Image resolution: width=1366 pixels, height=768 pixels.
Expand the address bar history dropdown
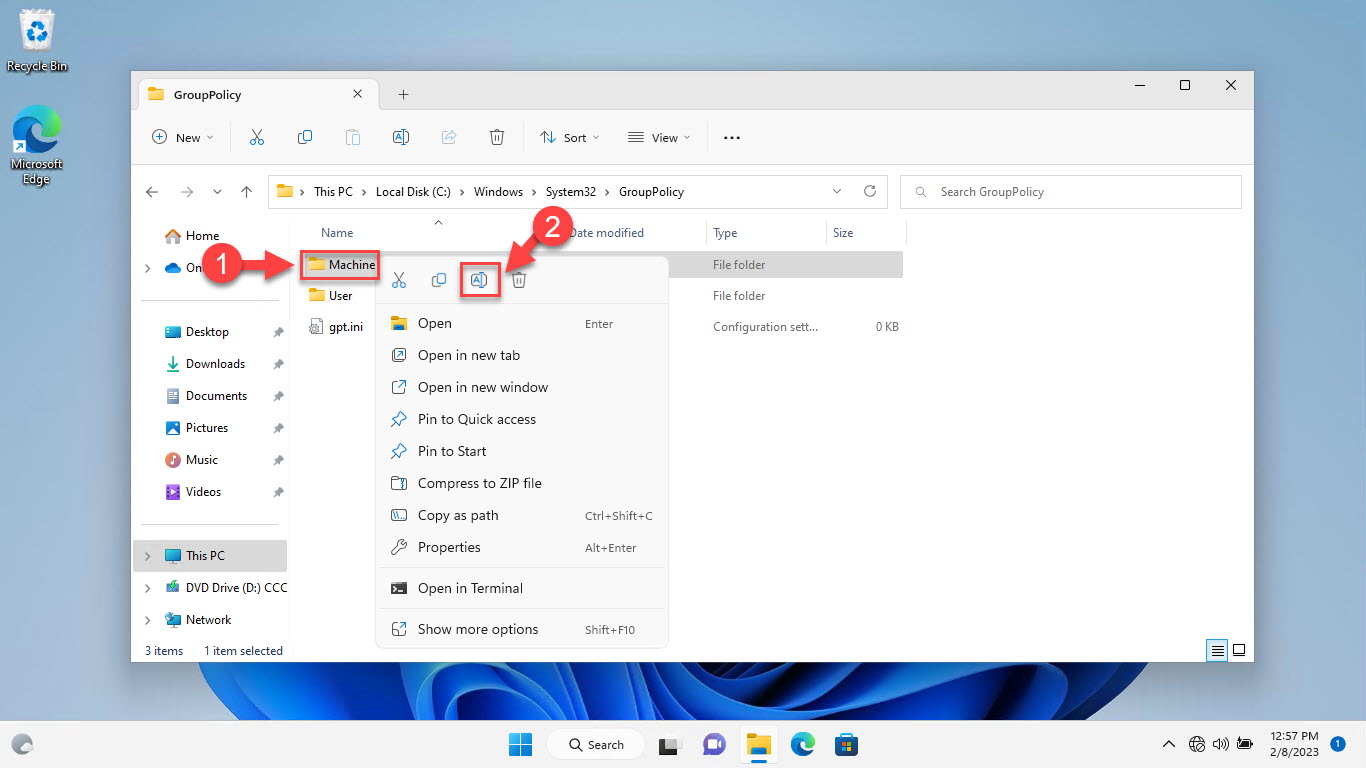pyautogui.click(x=837, y=191)
